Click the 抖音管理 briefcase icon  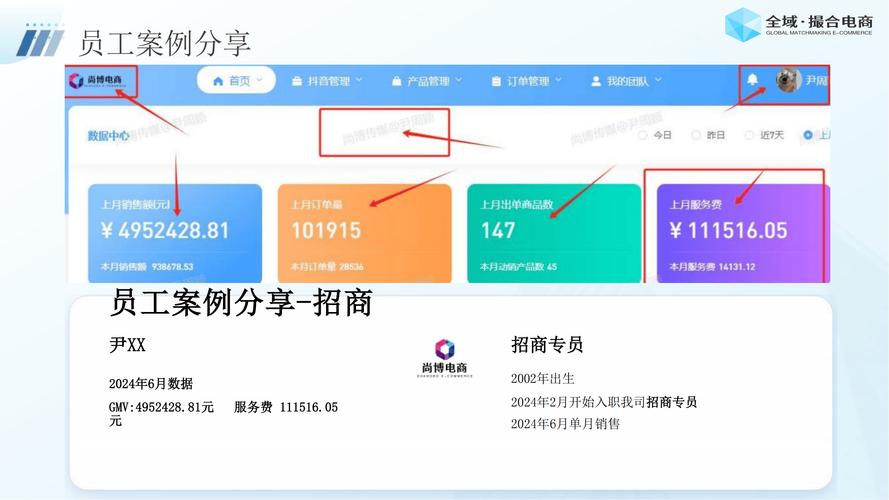tap(297, 81)
